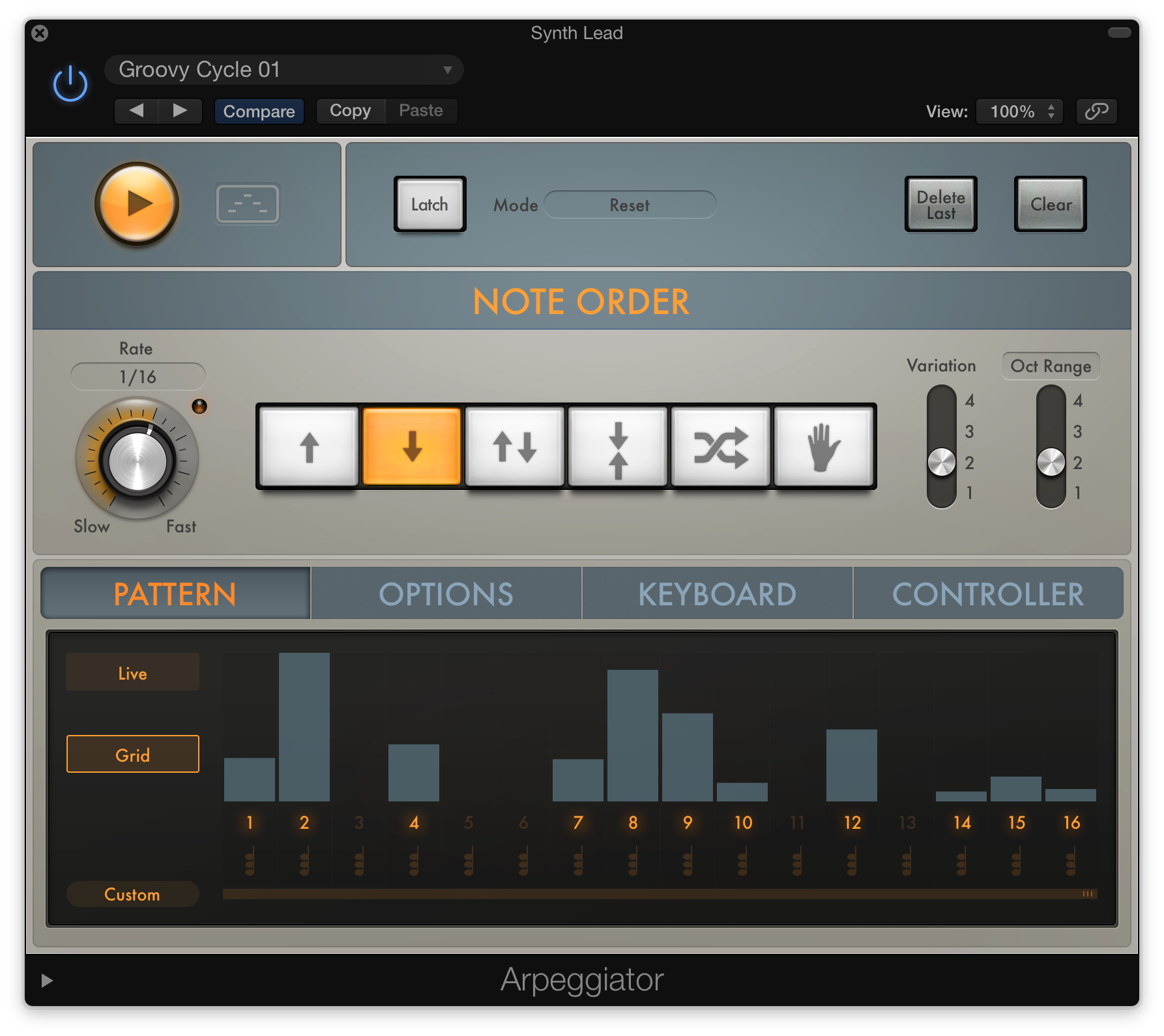
Task: Open the Groovy Cycle 01 preset menu
Action: coord(284,69)
